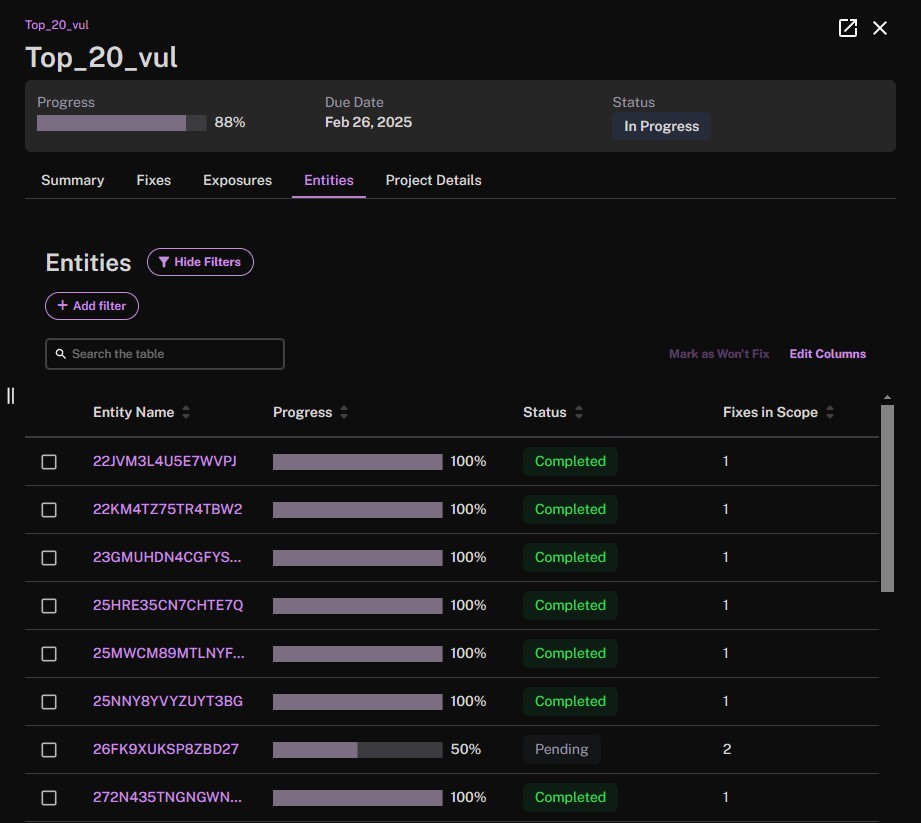Focus the Search the table field

click(165, 354)
